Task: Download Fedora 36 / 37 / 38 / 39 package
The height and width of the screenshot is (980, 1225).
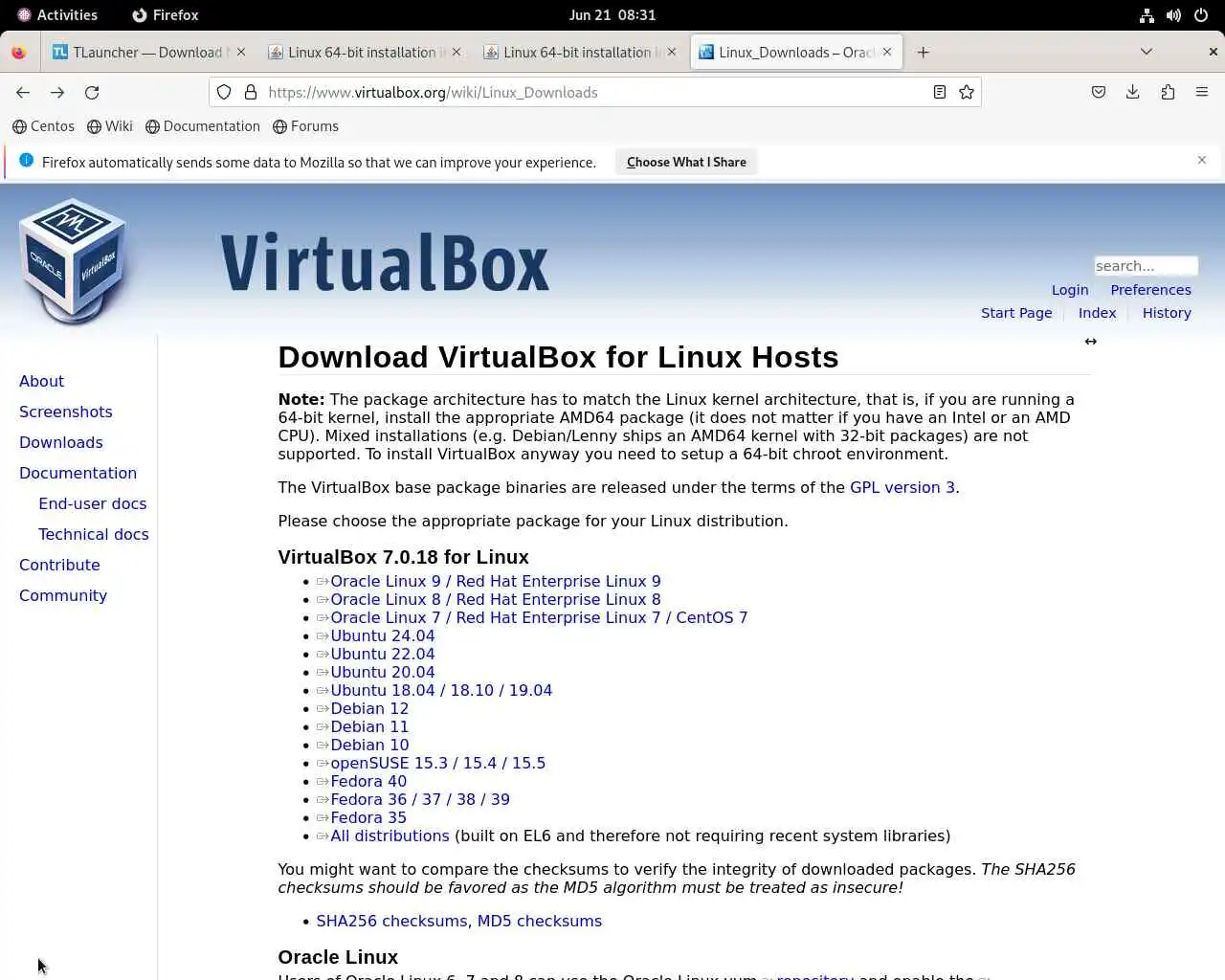Action: click(420, 799)
